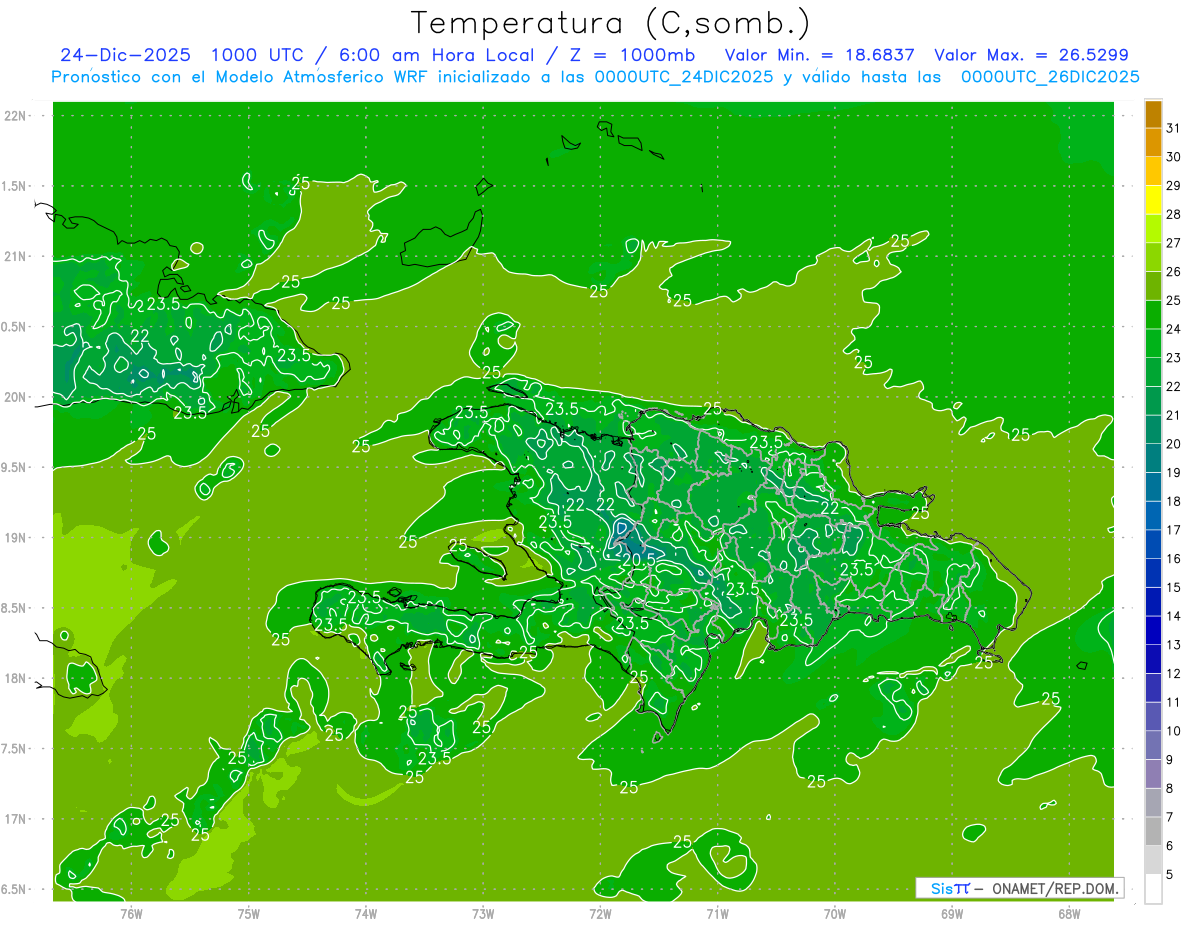Click the '17N' latitude axis label
This screenshot has width=1200, height=927.
15,819
